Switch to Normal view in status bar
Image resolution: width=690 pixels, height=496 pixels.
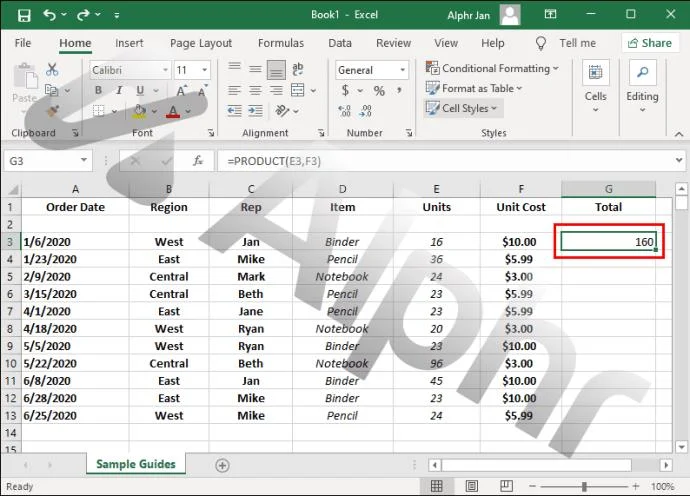click(x=436, y=486)
